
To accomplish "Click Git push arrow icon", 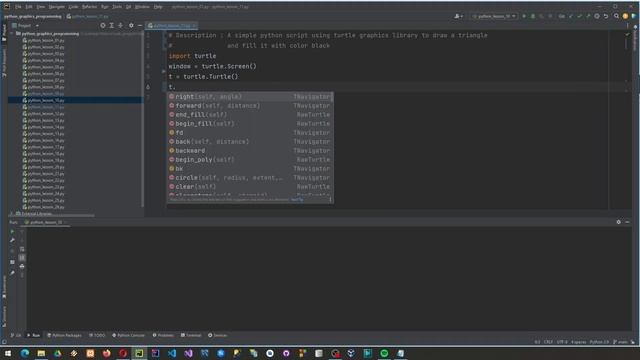I will (588, 16).
